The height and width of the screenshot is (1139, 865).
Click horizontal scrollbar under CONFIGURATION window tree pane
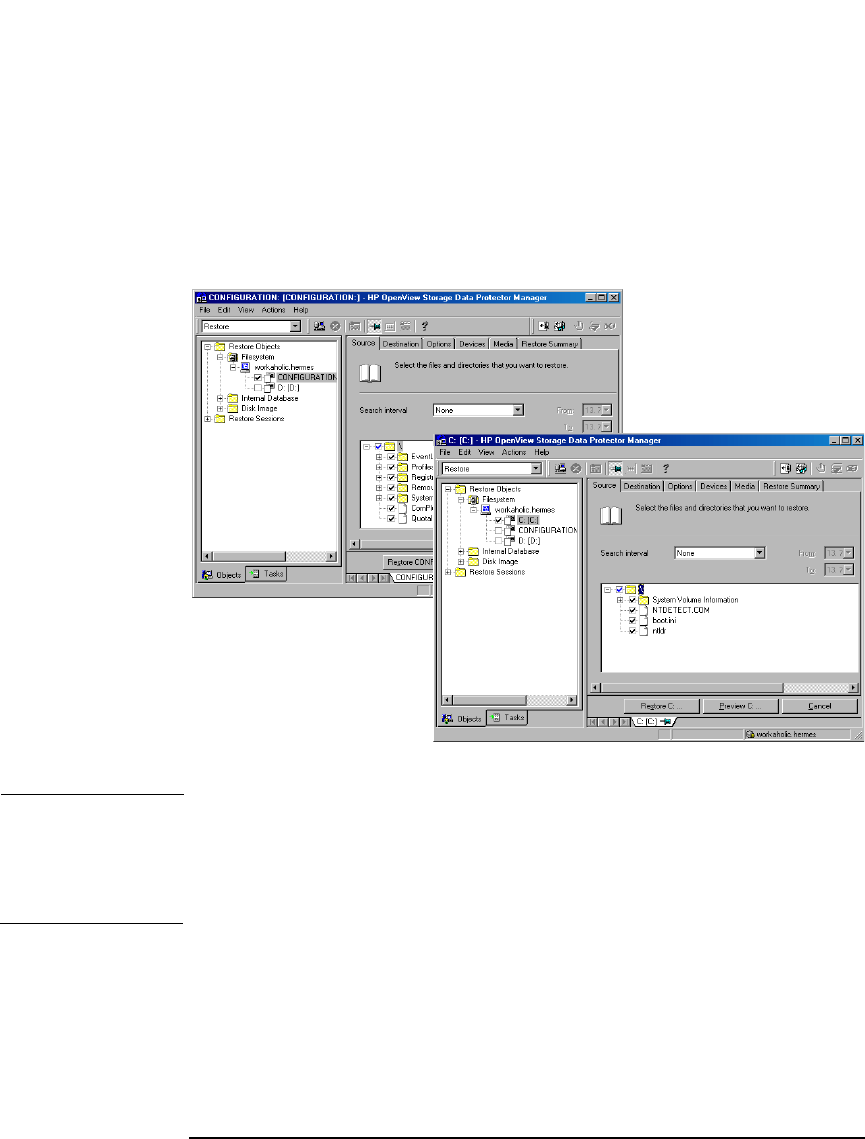click(x=269, y=556)
